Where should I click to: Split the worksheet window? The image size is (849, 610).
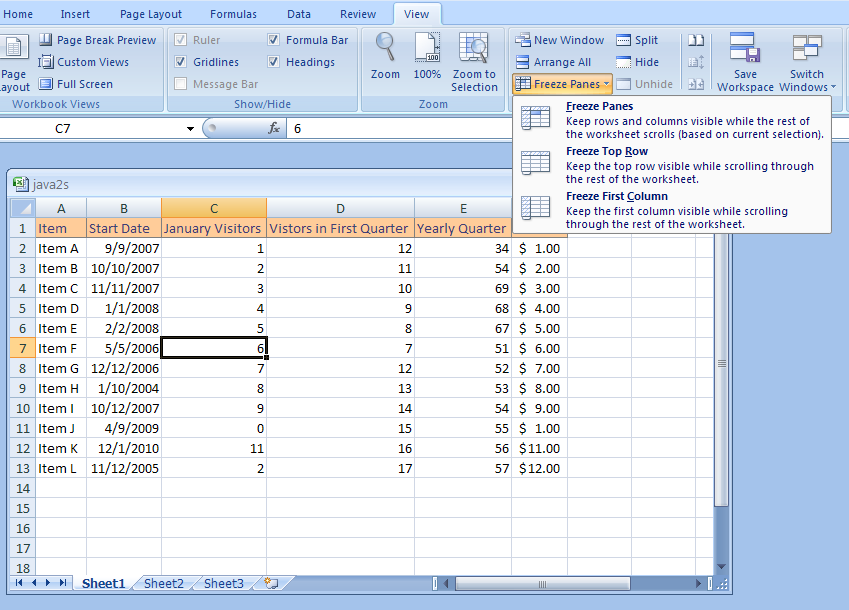pyautogui.click(x=637, y=40)
